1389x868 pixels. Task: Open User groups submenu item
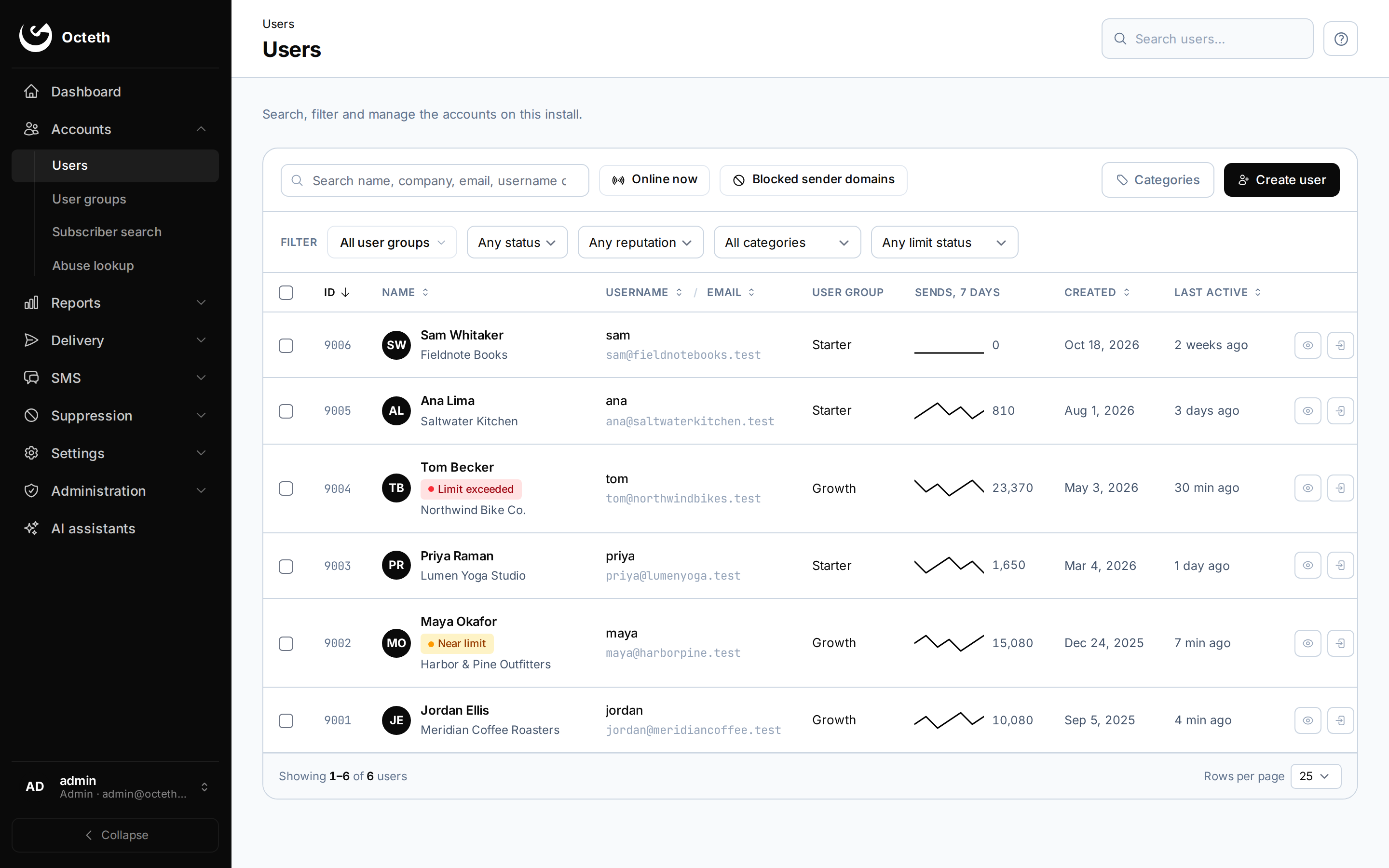(89, 199)
